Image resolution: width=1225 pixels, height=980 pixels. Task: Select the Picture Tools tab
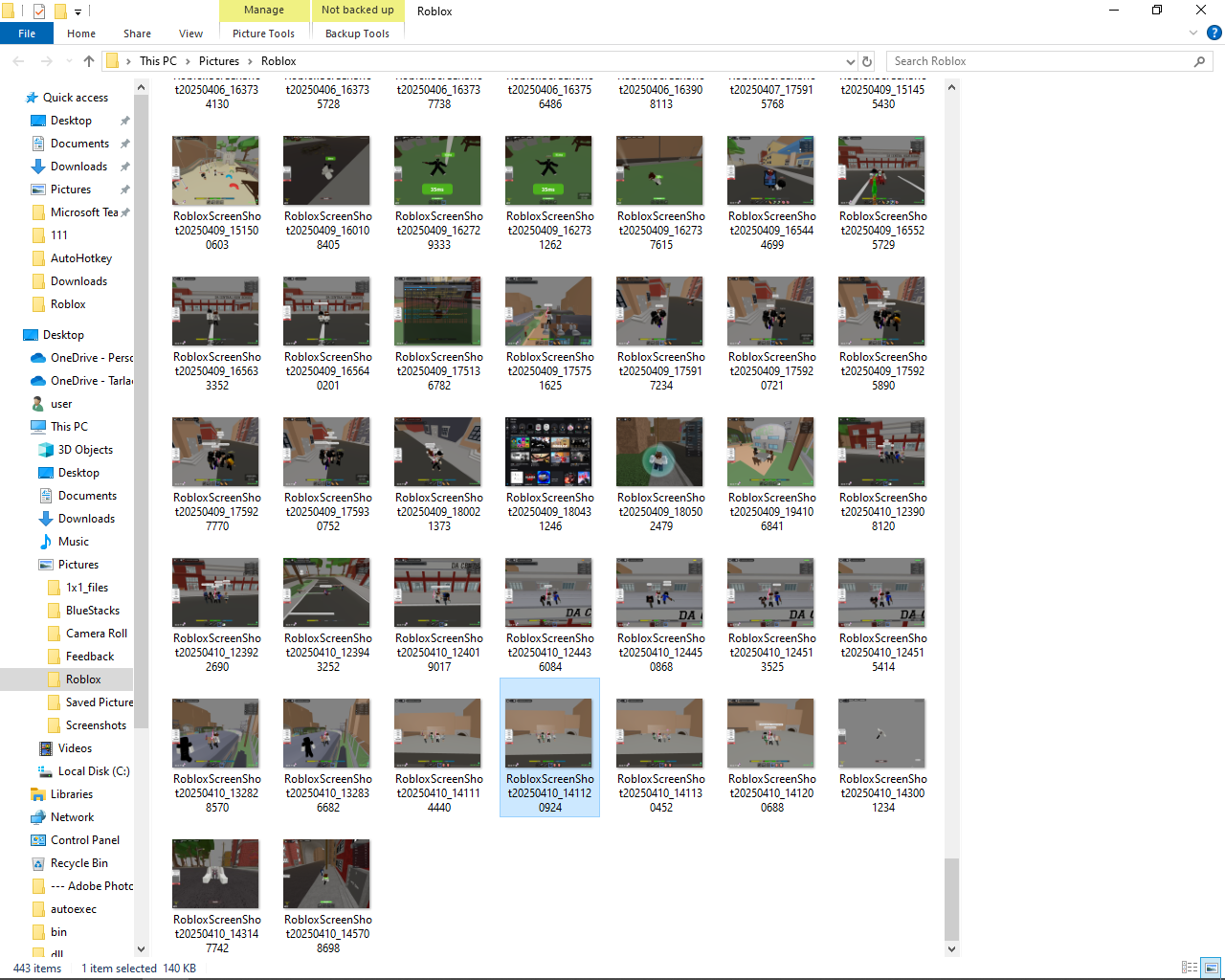263,33
